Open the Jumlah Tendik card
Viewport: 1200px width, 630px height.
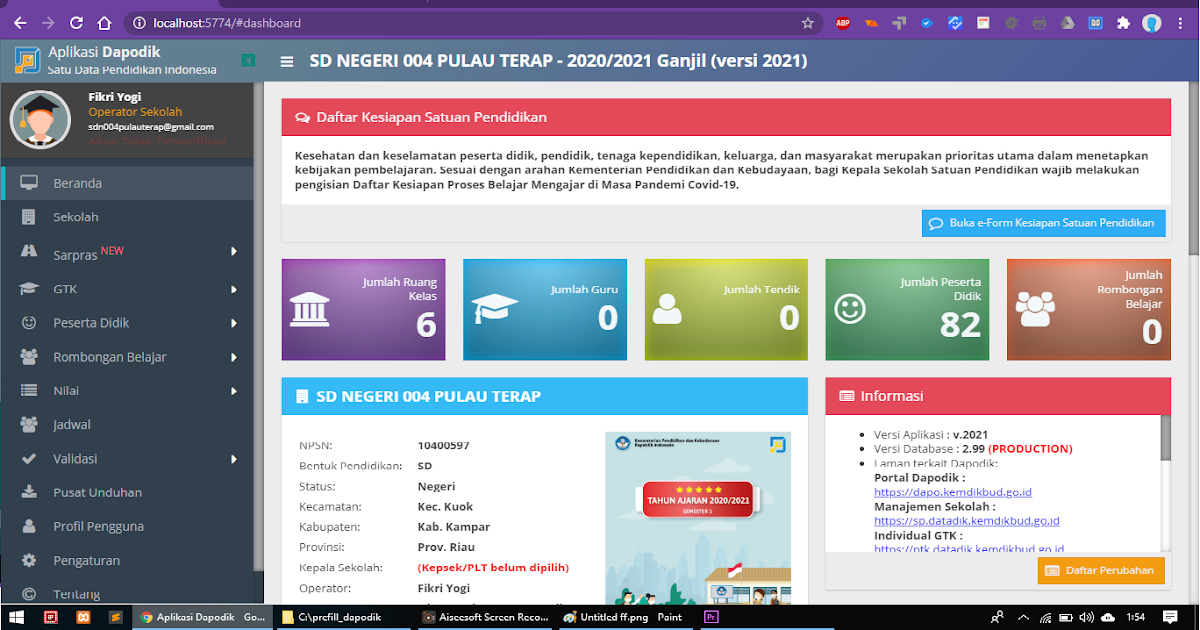click(726, 309)
